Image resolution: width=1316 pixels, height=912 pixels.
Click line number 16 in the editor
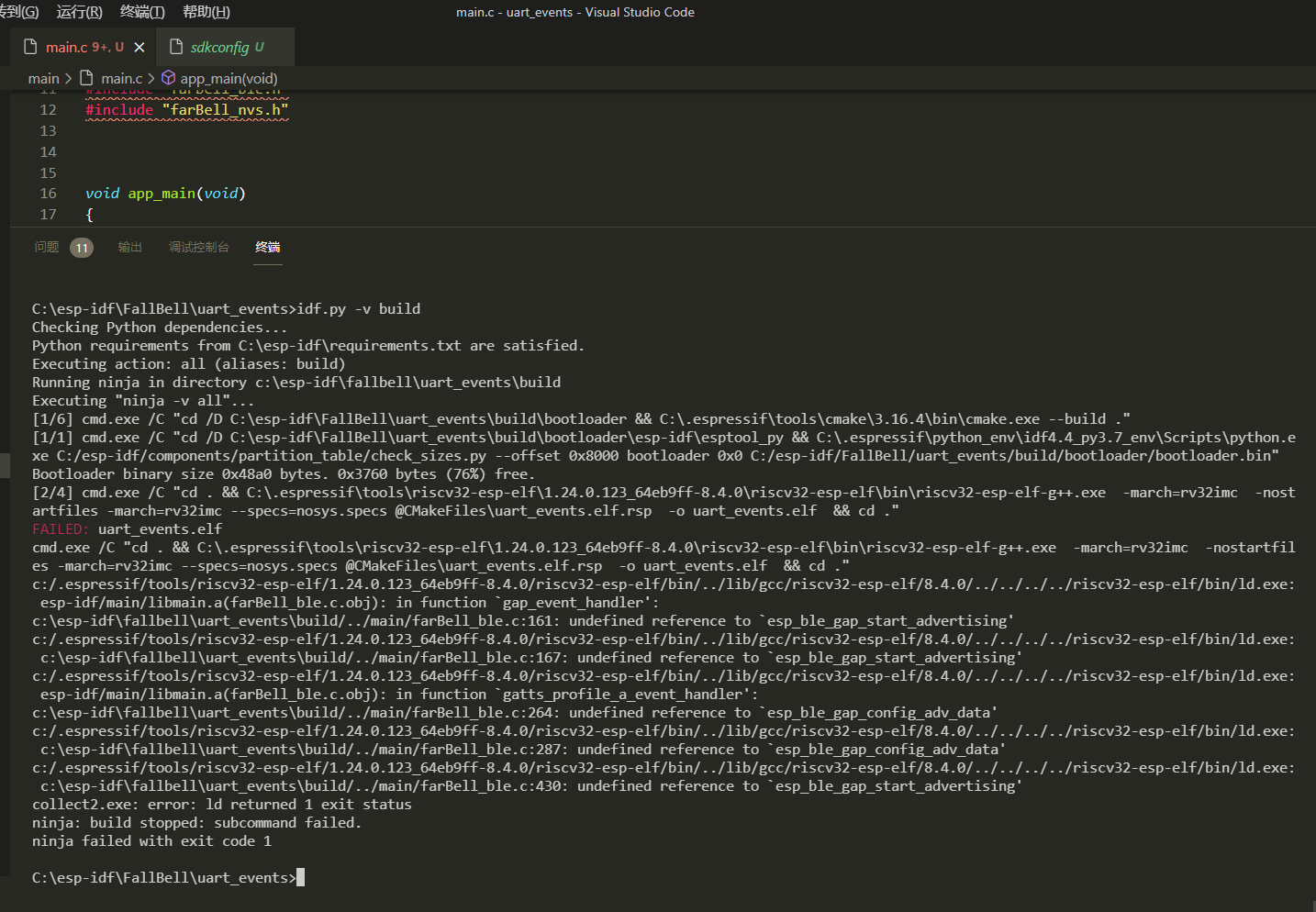tap(48, 194)
